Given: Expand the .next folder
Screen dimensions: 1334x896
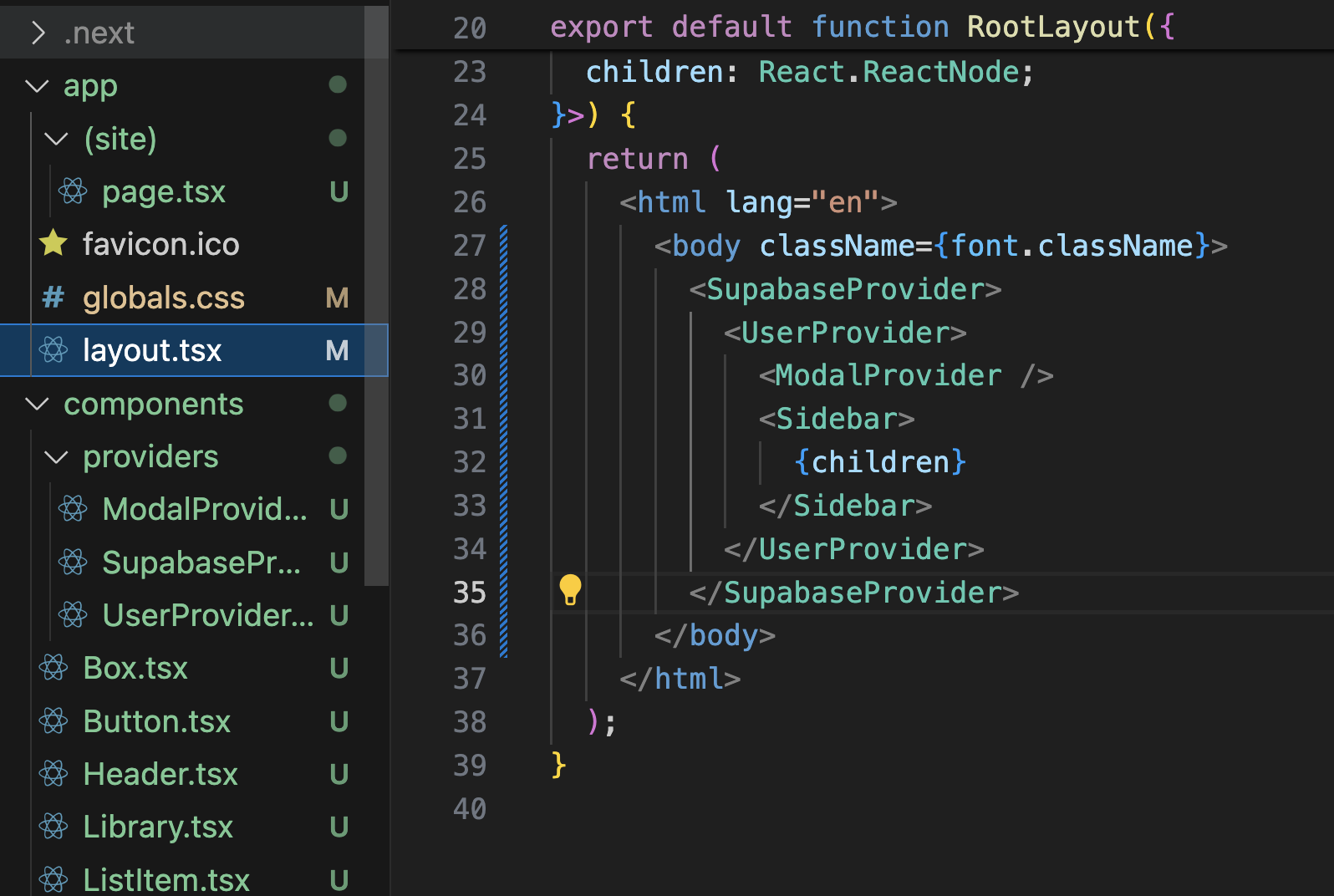Looking at the screenshot, I should tap(38, 33).
